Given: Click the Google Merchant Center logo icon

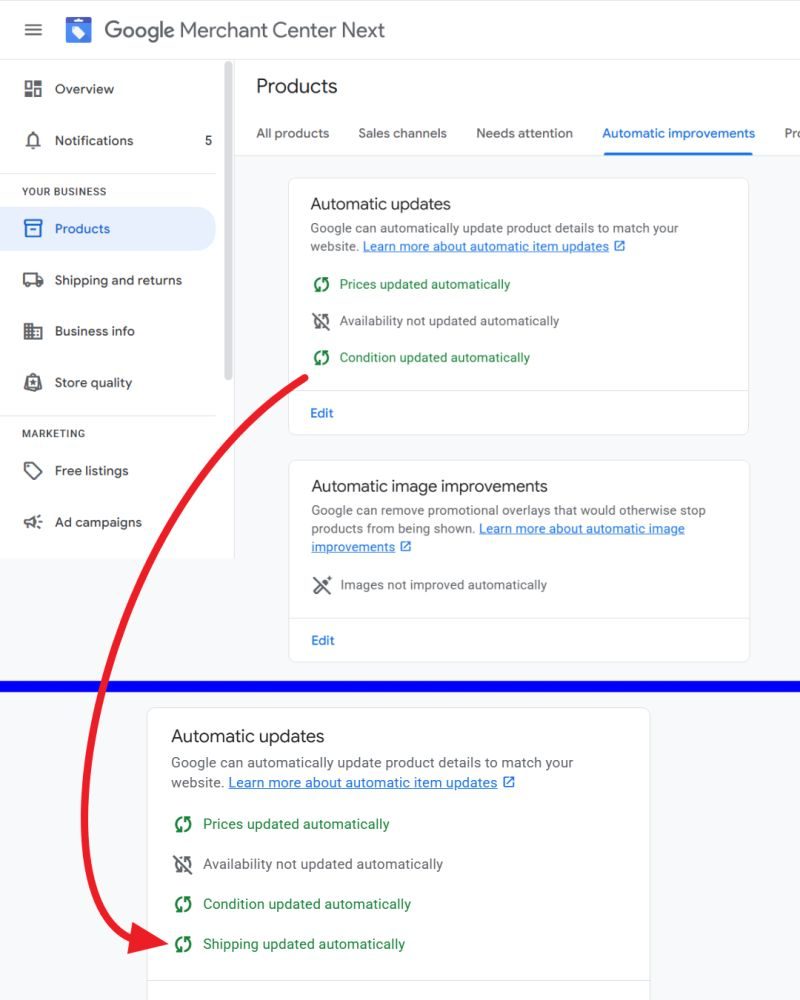Looking at the screenshot, I should click(x=79, y=30).
